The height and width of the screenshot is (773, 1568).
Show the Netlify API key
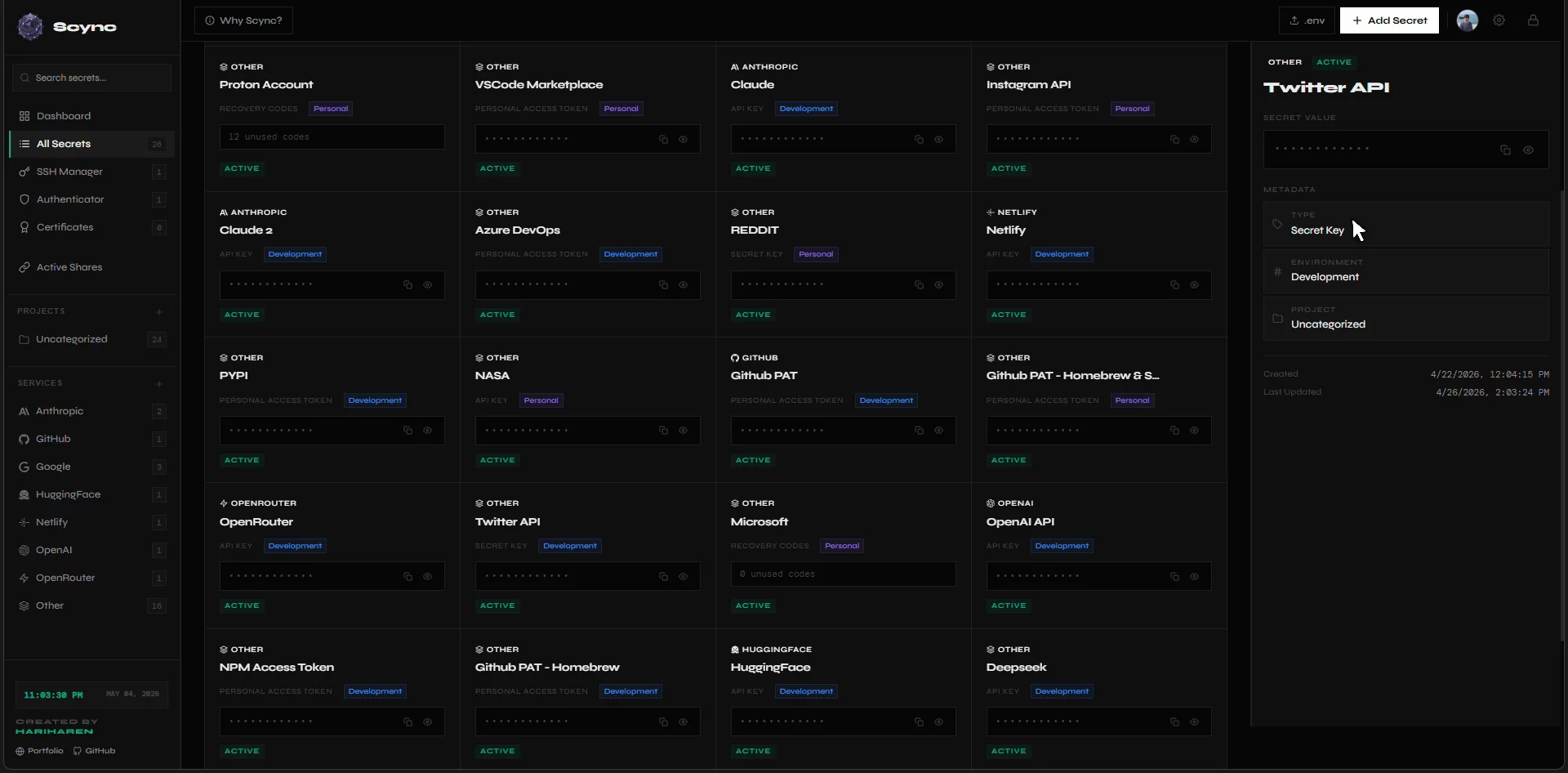1194,285
